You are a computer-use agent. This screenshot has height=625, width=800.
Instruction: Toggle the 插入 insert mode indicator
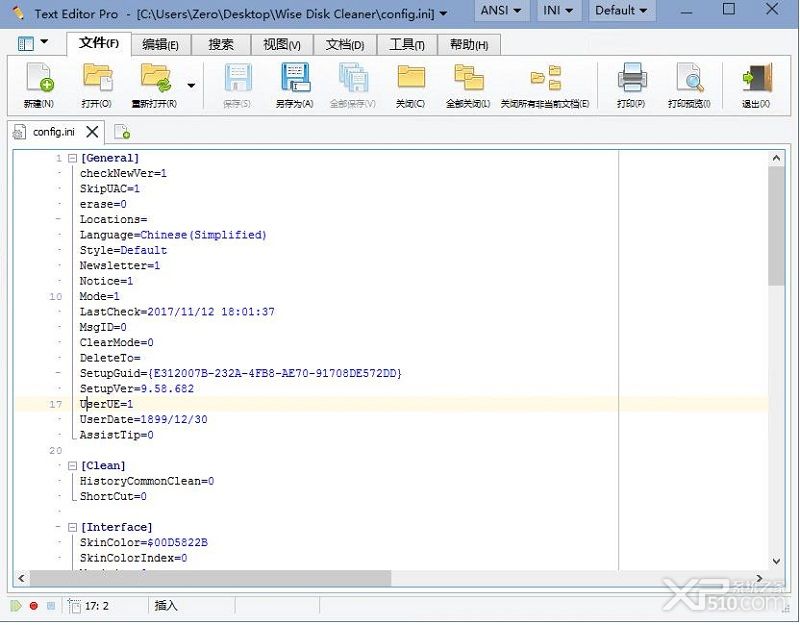tap(165, 606)
